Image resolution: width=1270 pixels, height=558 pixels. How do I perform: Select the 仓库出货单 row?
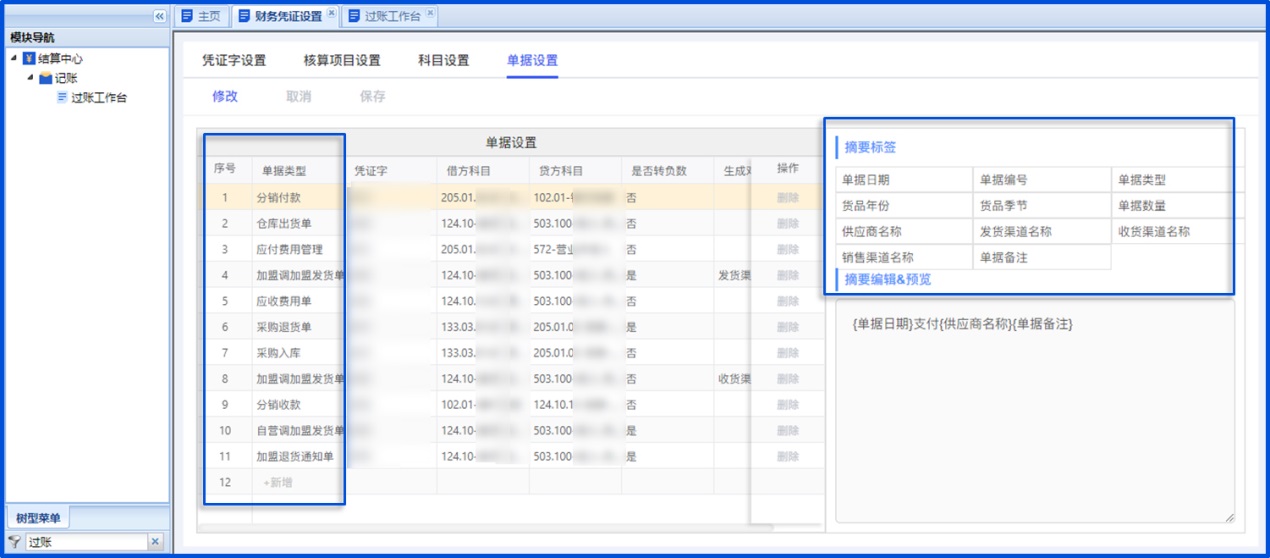[x=510, y=223]
